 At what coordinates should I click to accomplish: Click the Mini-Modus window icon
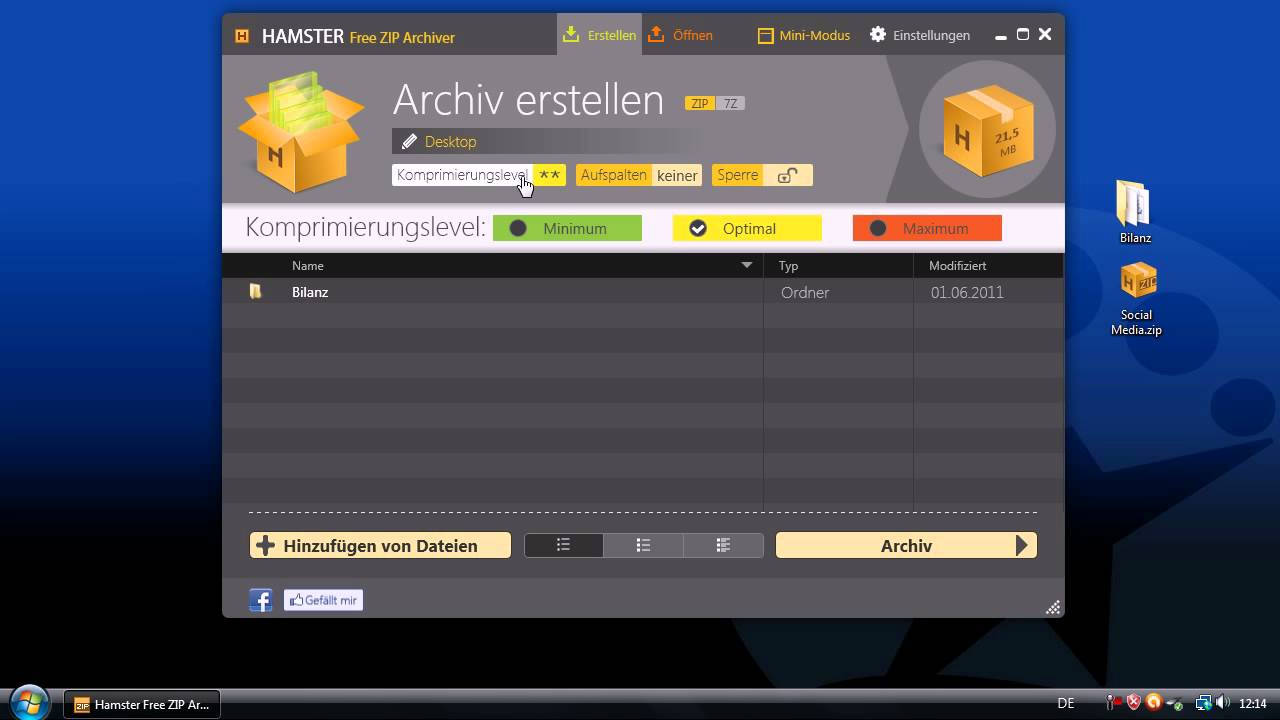[x=766, y=36]
